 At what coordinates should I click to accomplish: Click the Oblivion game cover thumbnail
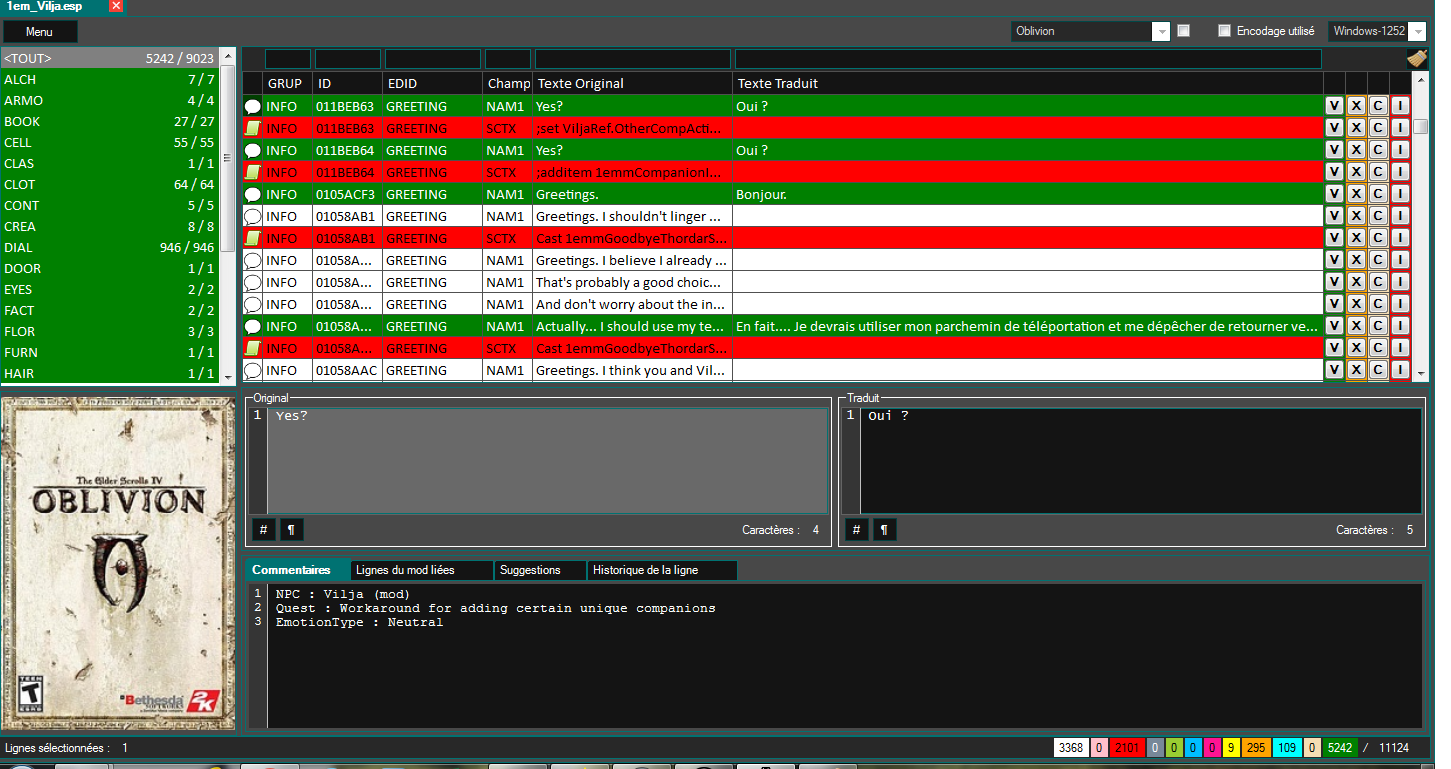pos(119,564)
